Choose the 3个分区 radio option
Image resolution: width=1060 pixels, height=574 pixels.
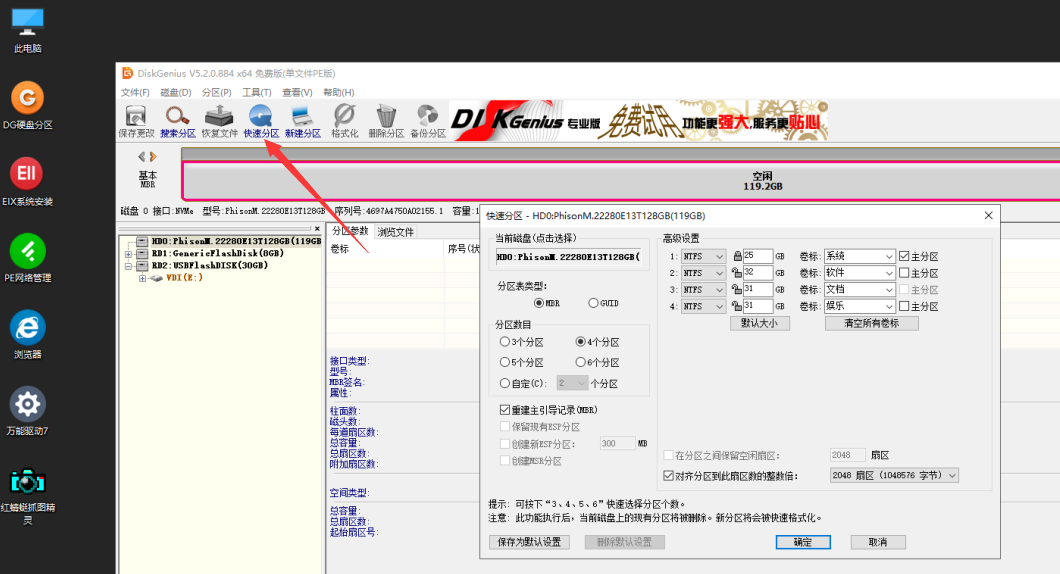pos(505,342)
